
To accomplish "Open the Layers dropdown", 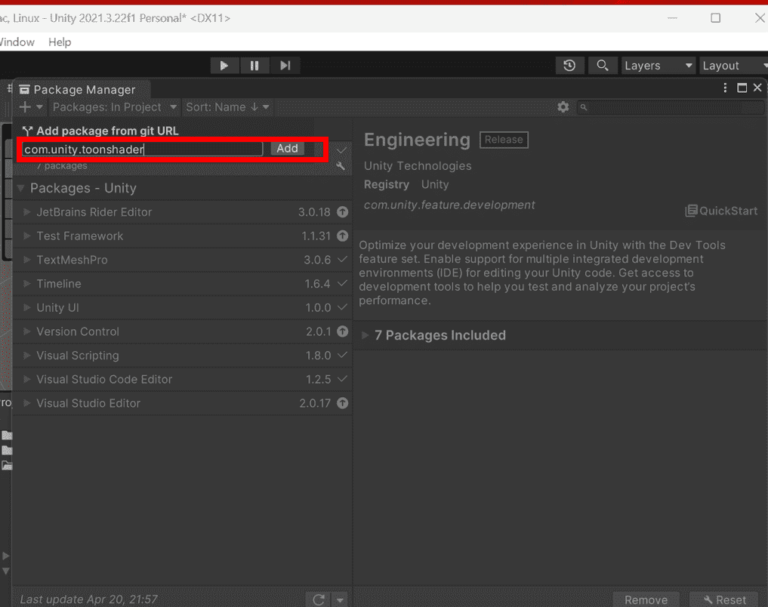I will point(657,66).
